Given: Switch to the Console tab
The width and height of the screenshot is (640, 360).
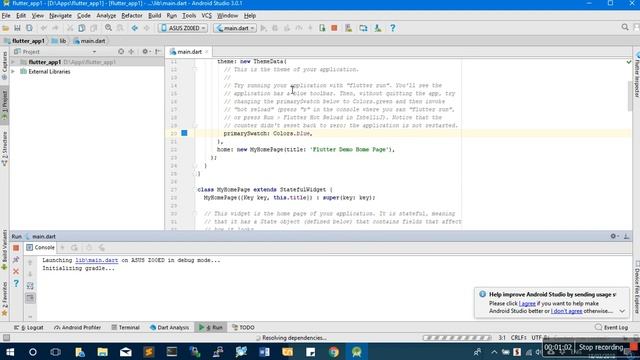Looking at the screenshot, I should [x=40, y=247].
